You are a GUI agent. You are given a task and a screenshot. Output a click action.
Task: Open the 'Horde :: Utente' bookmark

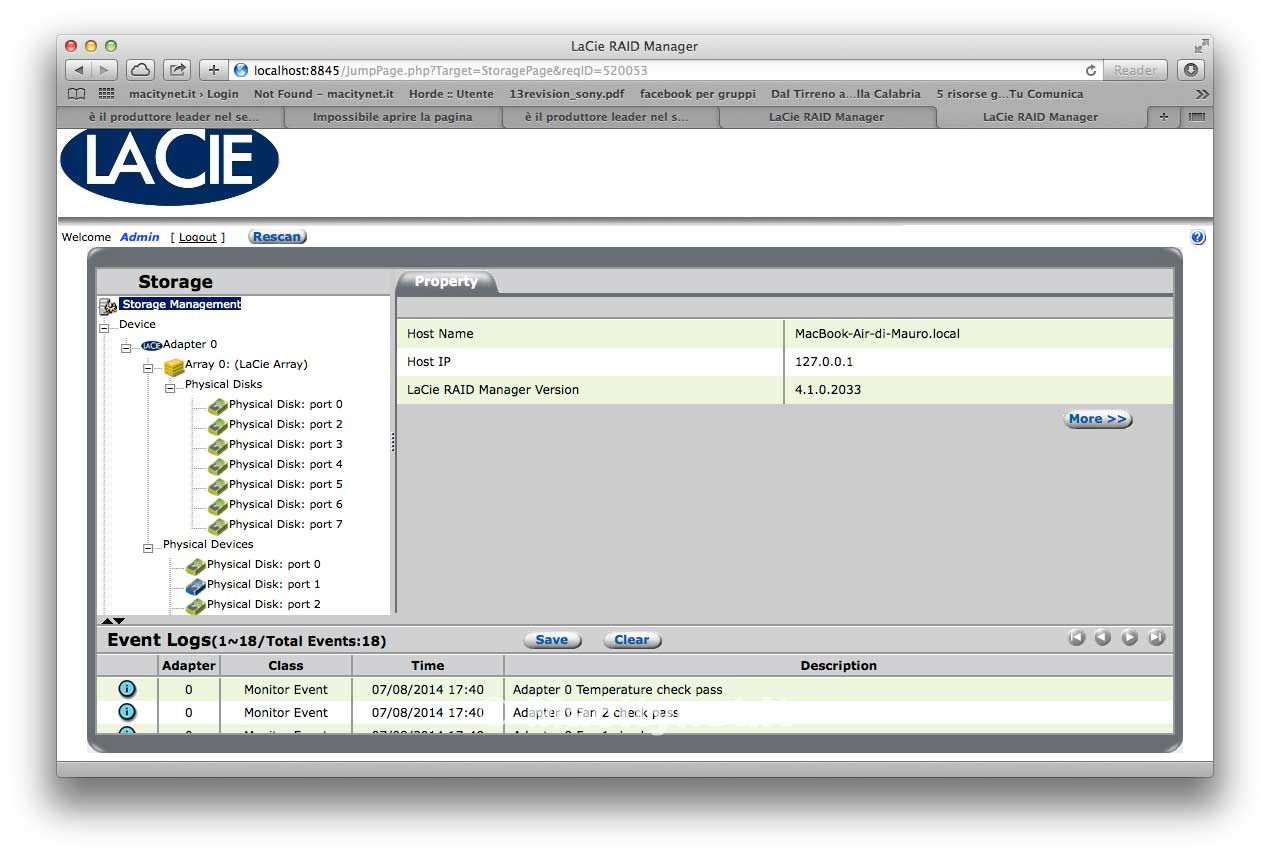click(x=451, y=94)
